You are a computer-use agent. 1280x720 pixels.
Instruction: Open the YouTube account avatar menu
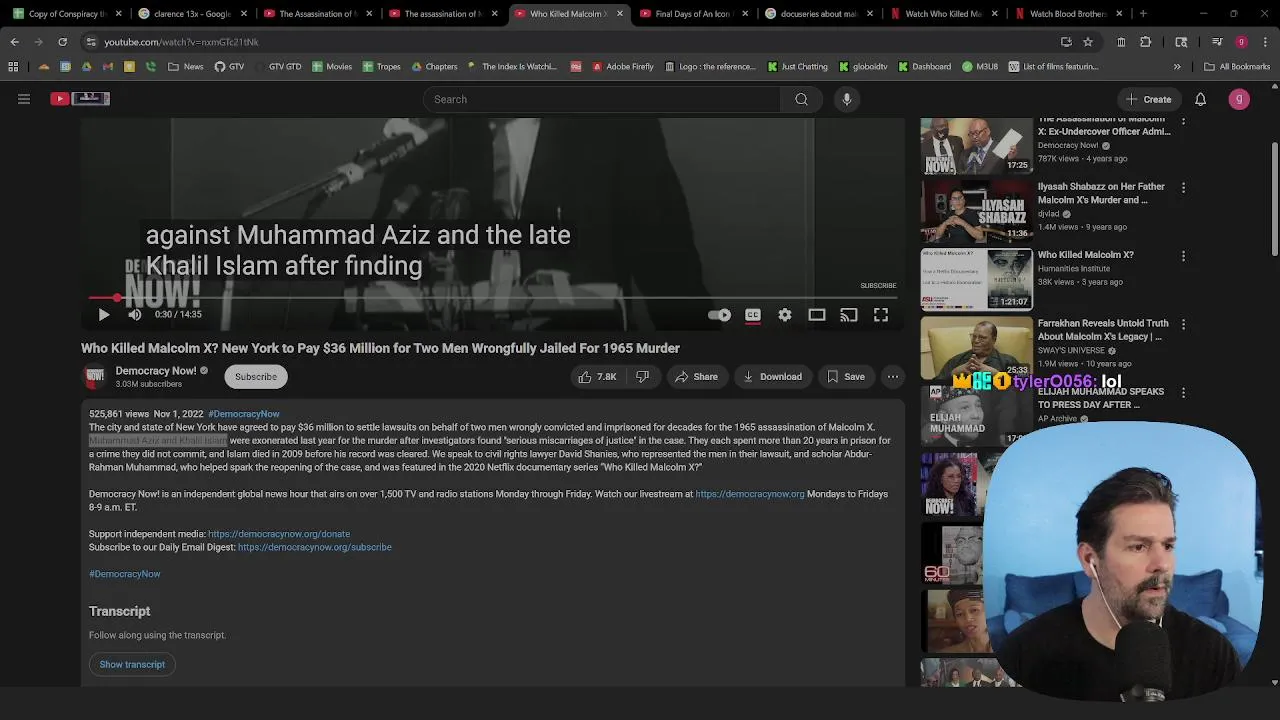click(1239, 99)
